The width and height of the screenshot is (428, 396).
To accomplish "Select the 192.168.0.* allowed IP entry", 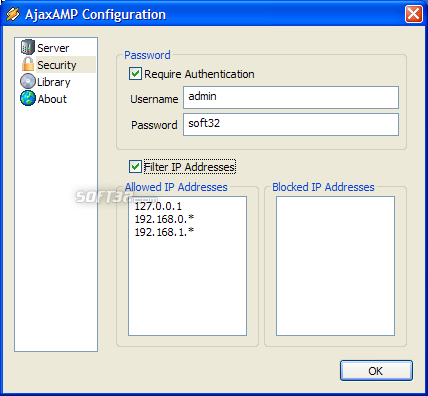I will point(164,219).
